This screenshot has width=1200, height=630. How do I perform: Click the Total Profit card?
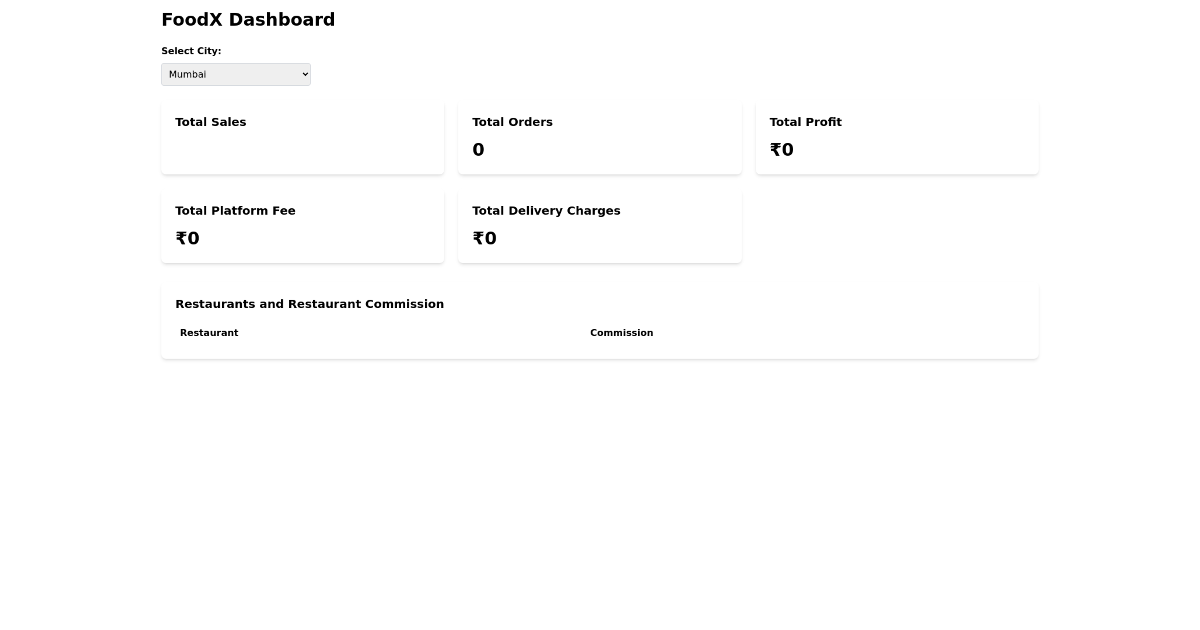click(897, 137)
